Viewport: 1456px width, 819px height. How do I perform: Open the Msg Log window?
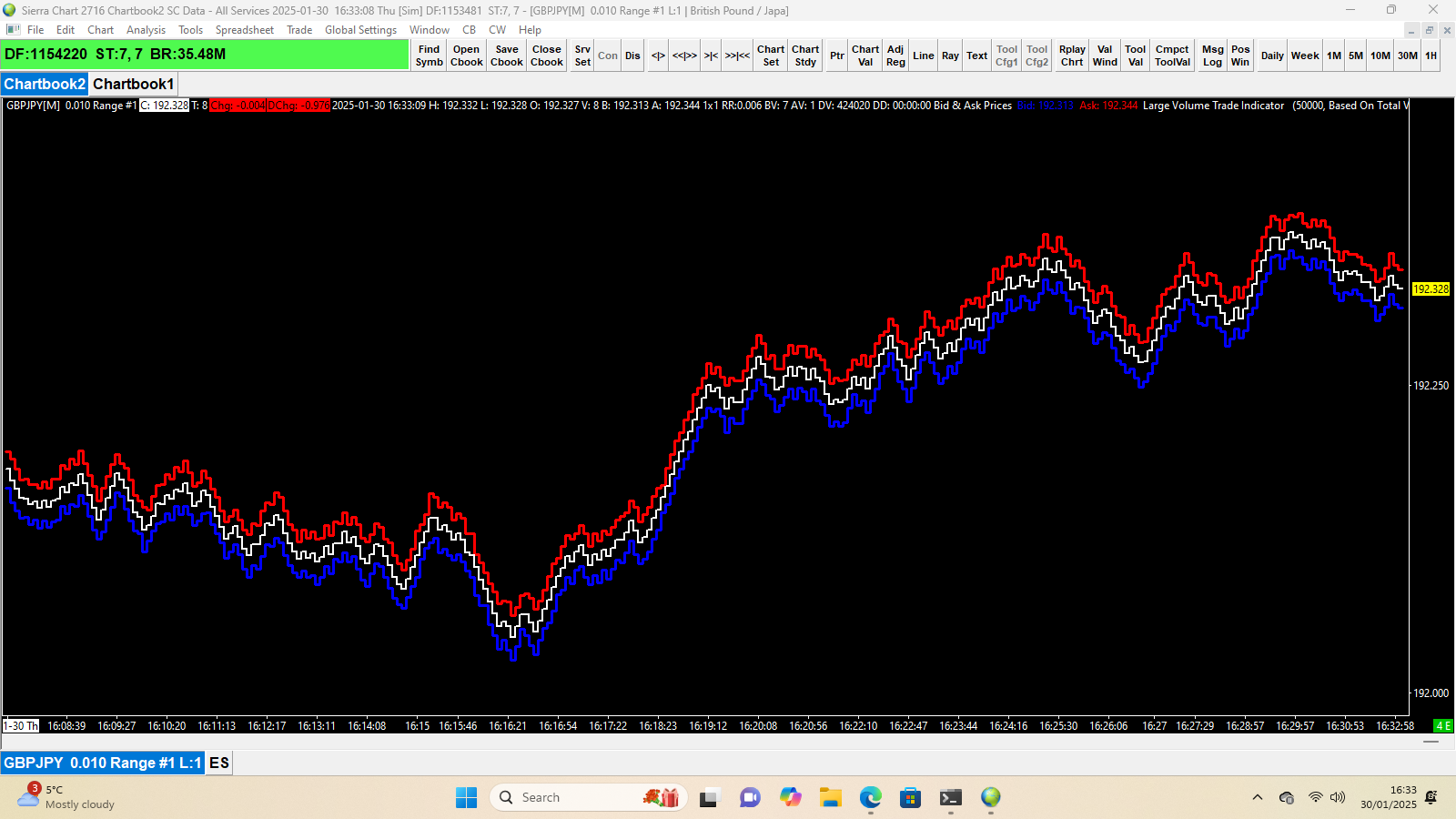point(1212,56)
